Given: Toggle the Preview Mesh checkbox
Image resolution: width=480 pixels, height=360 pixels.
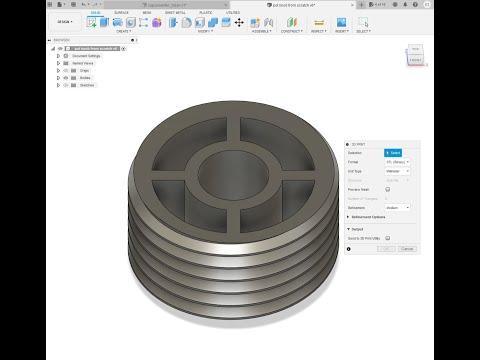Looking at the screenshot, I should click(388, 189).
